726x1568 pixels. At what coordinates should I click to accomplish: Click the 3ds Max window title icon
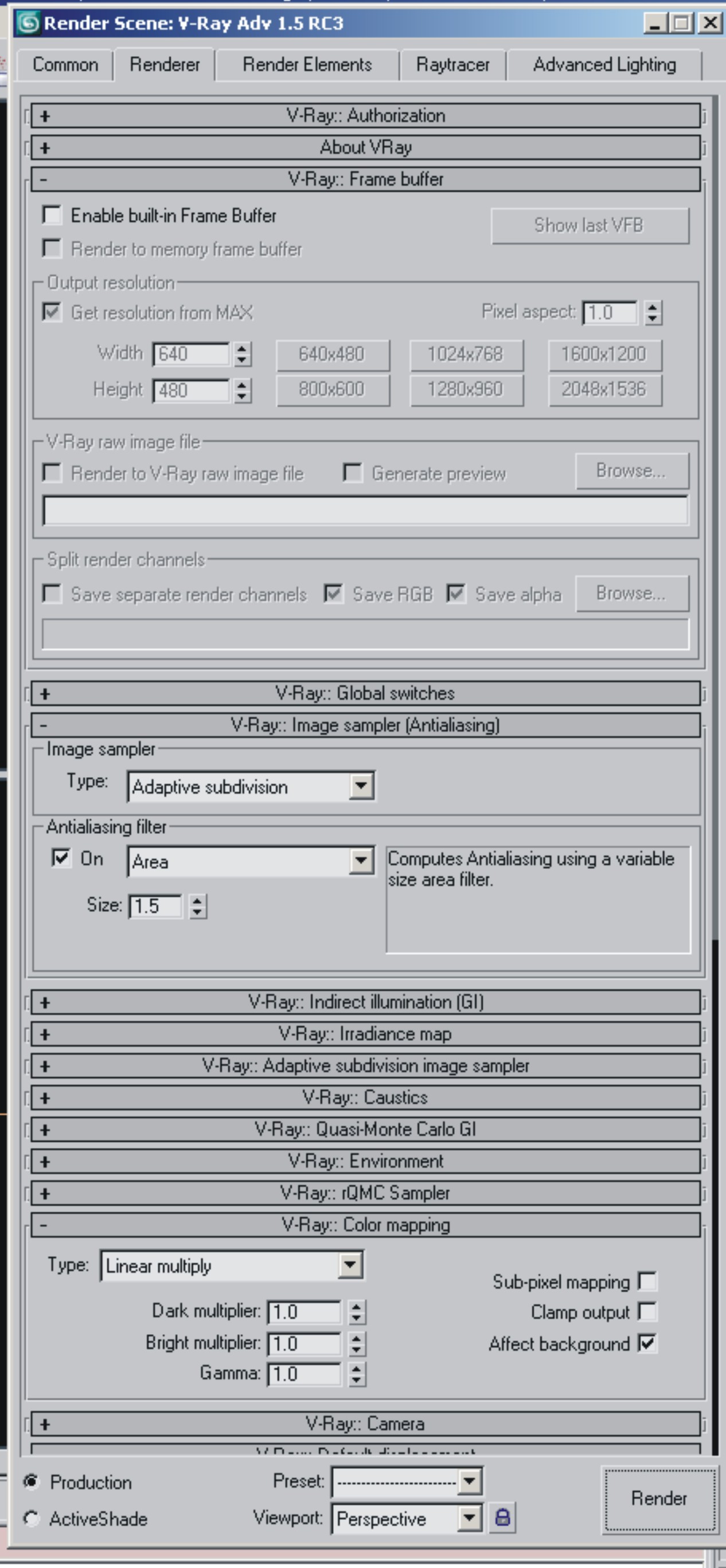28,23
